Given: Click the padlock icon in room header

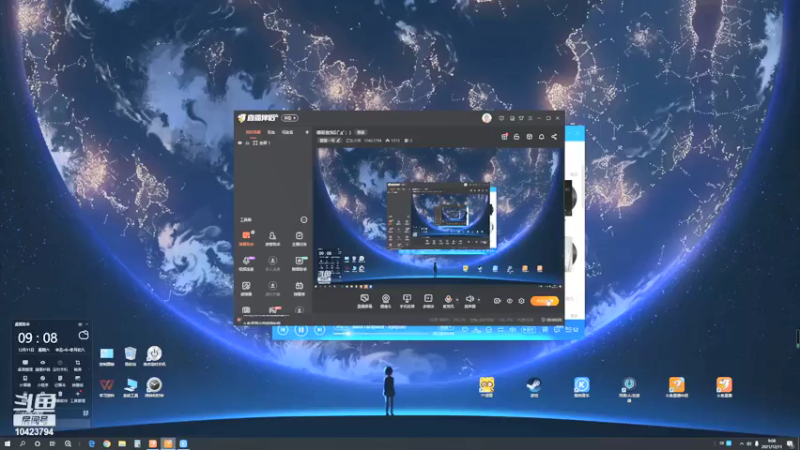Looking at the screenshot, I should point(516,137).
